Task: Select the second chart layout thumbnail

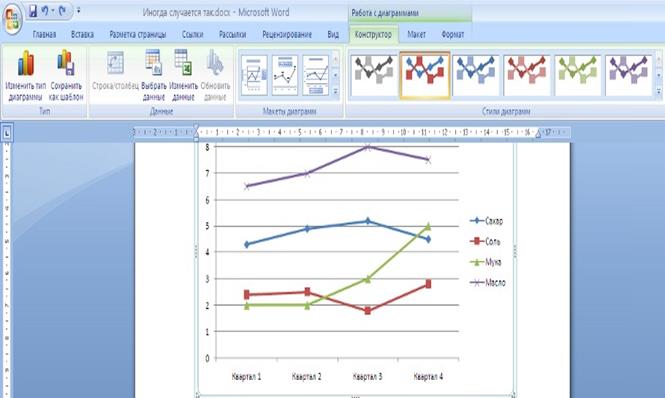Action: pyautogui.click(x=285, y=75)
